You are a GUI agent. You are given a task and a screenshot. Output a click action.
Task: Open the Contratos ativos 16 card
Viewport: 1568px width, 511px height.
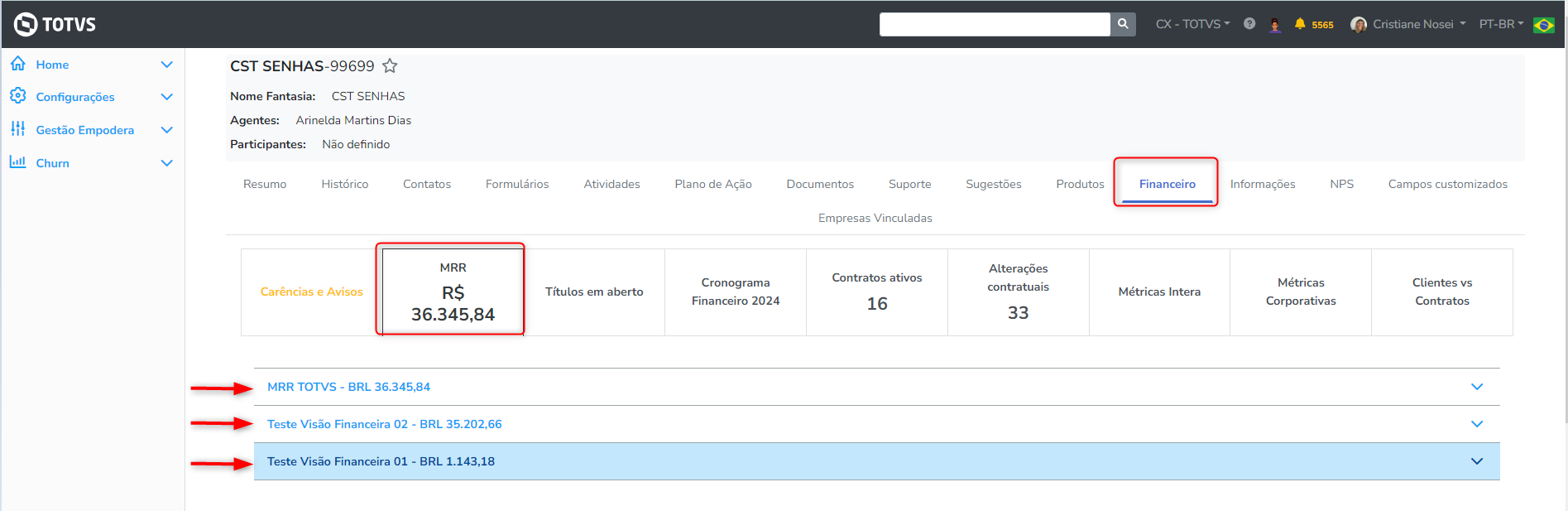877,292
